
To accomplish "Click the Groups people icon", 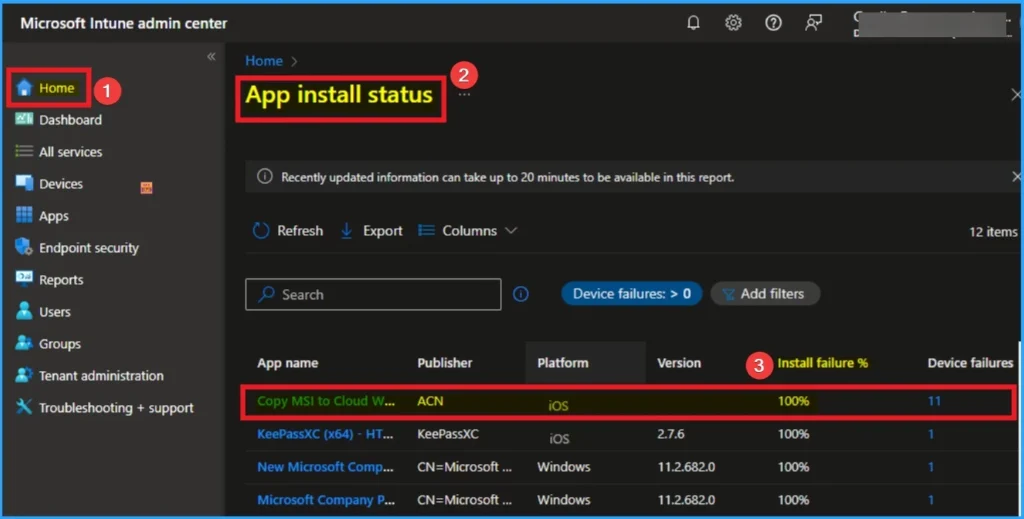I will tap(24, 343).
